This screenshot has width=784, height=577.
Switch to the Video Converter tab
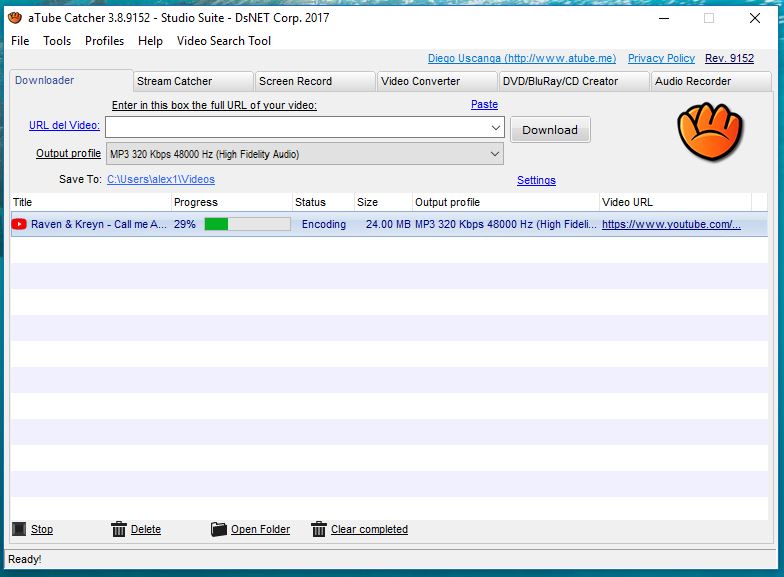click(437, 81)
